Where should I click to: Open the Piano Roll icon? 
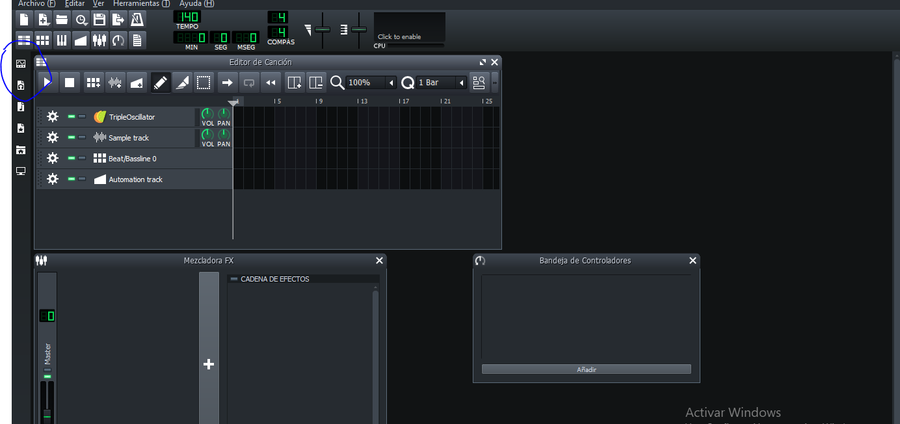(x=62, y=40)
